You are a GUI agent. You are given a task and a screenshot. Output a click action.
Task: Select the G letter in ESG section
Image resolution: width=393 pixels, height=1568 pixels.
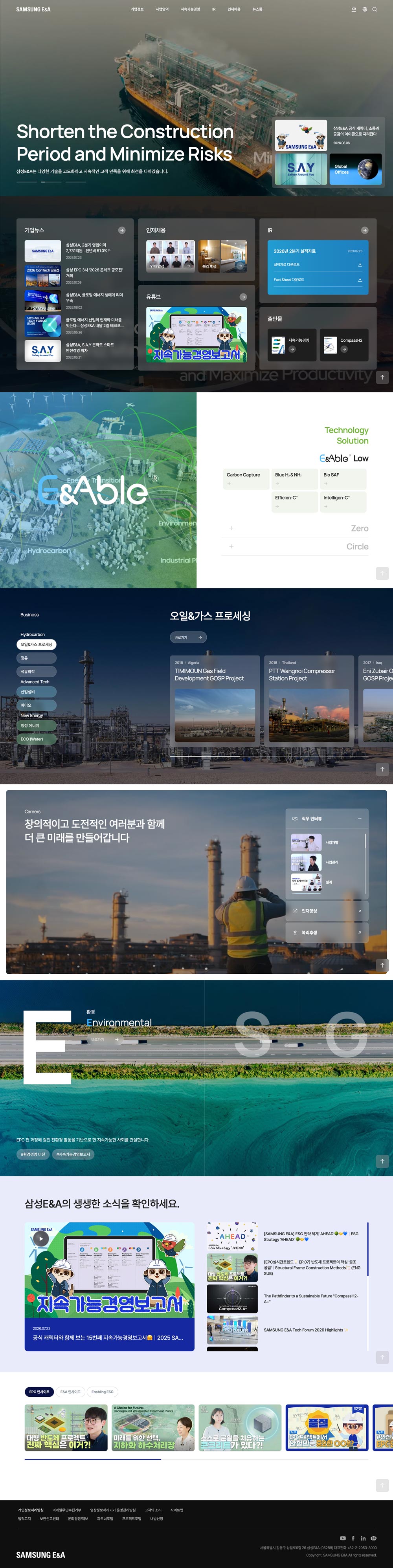[346, 1034]
